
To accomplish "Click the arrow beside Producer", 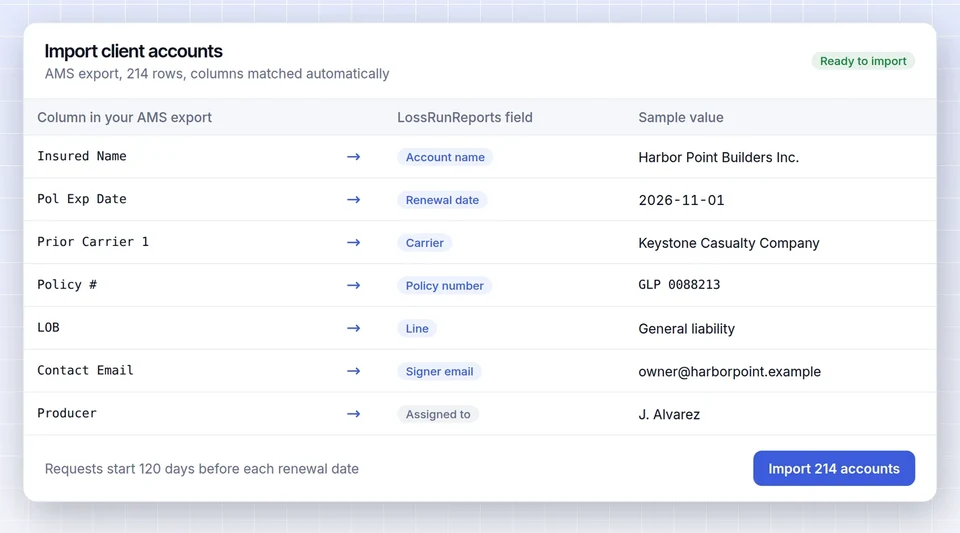I will (353, 414).
